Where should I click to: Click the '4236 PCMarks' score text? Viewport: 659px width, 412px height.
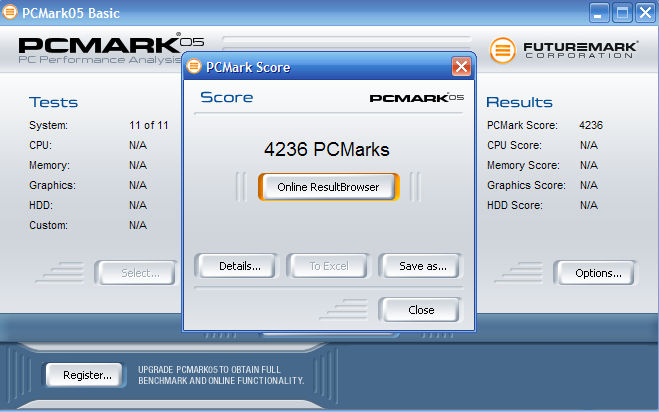327,150
